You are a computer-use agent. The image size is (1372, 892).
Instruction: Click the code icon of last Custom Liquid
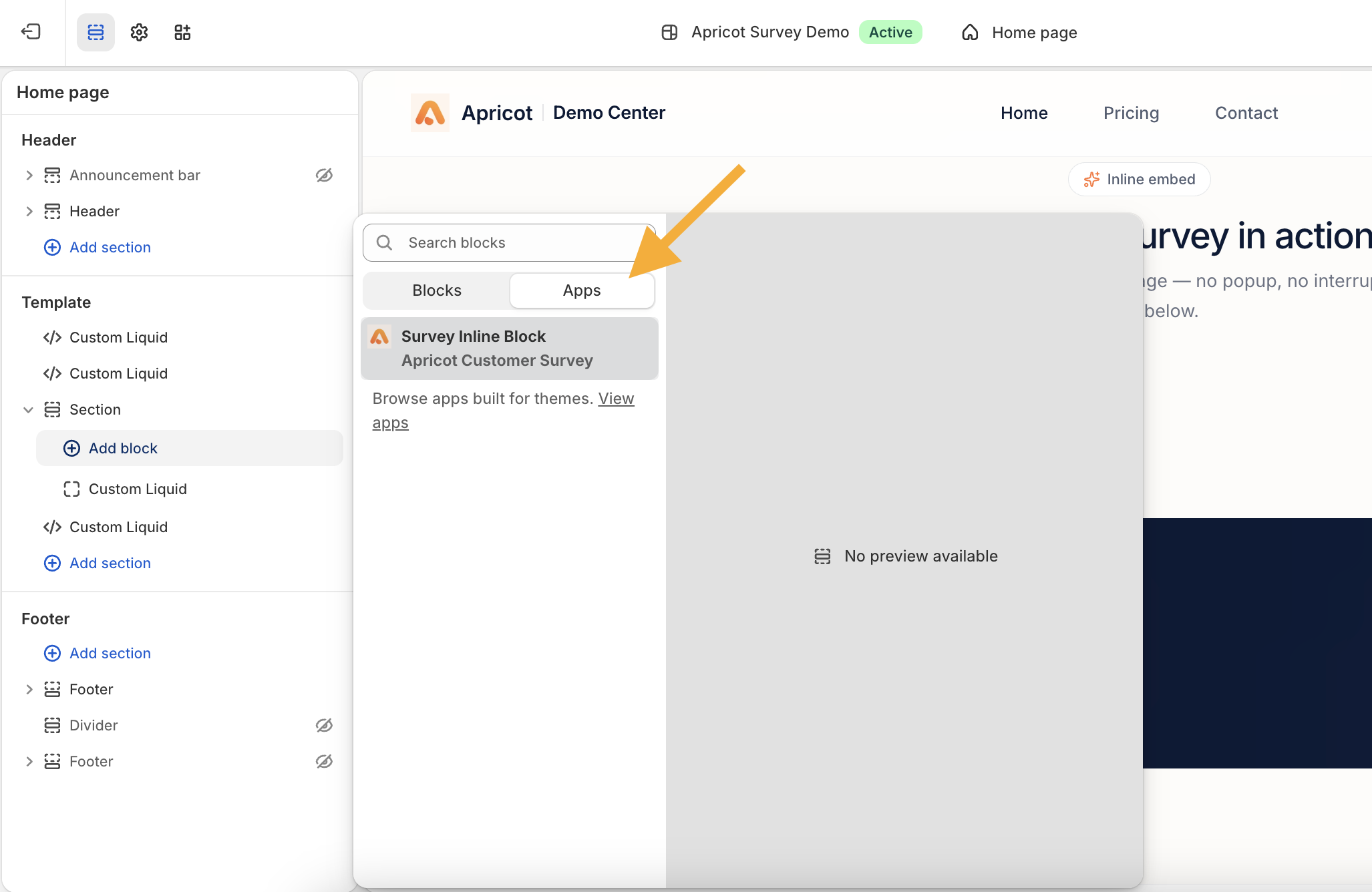pos(52,527)
